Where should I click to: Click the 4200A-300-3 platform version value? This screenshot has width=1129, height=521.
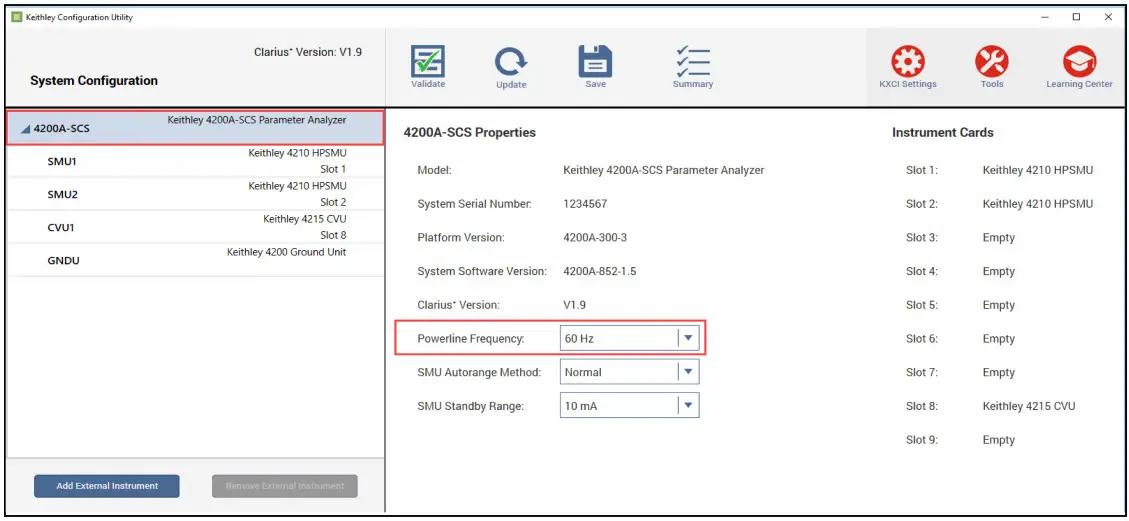pyautogui.click(x=597, y=237)
